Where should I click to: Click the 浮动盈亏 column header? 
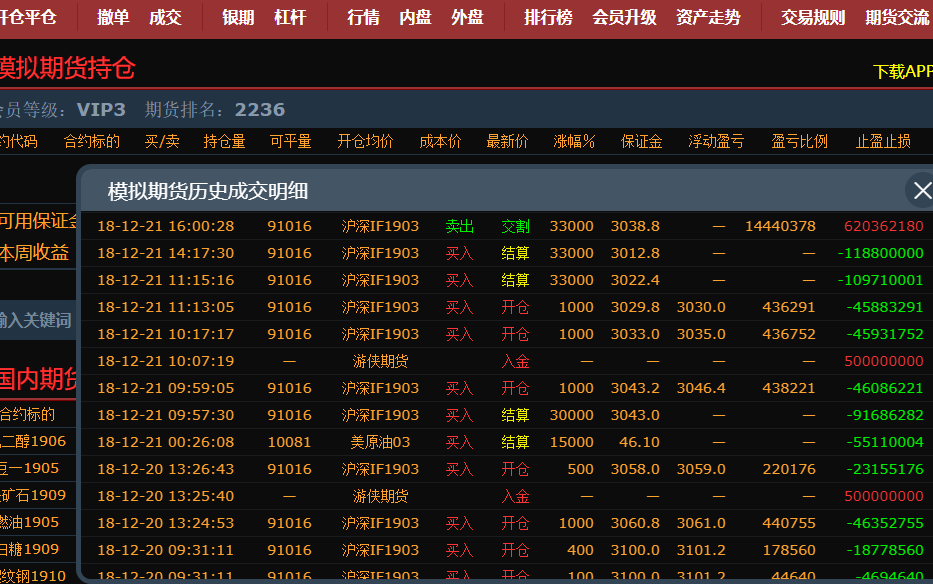716,141
